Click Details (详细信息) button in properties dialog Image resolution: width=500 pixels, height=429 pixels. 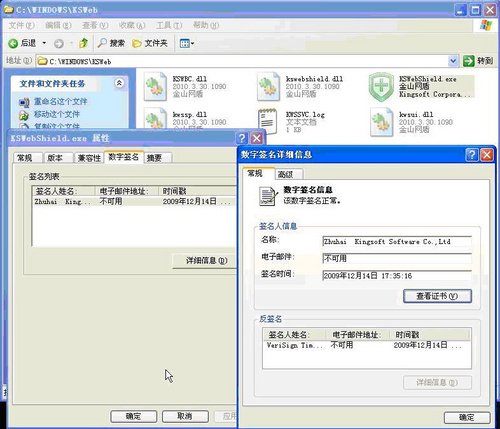coord(206,260)
